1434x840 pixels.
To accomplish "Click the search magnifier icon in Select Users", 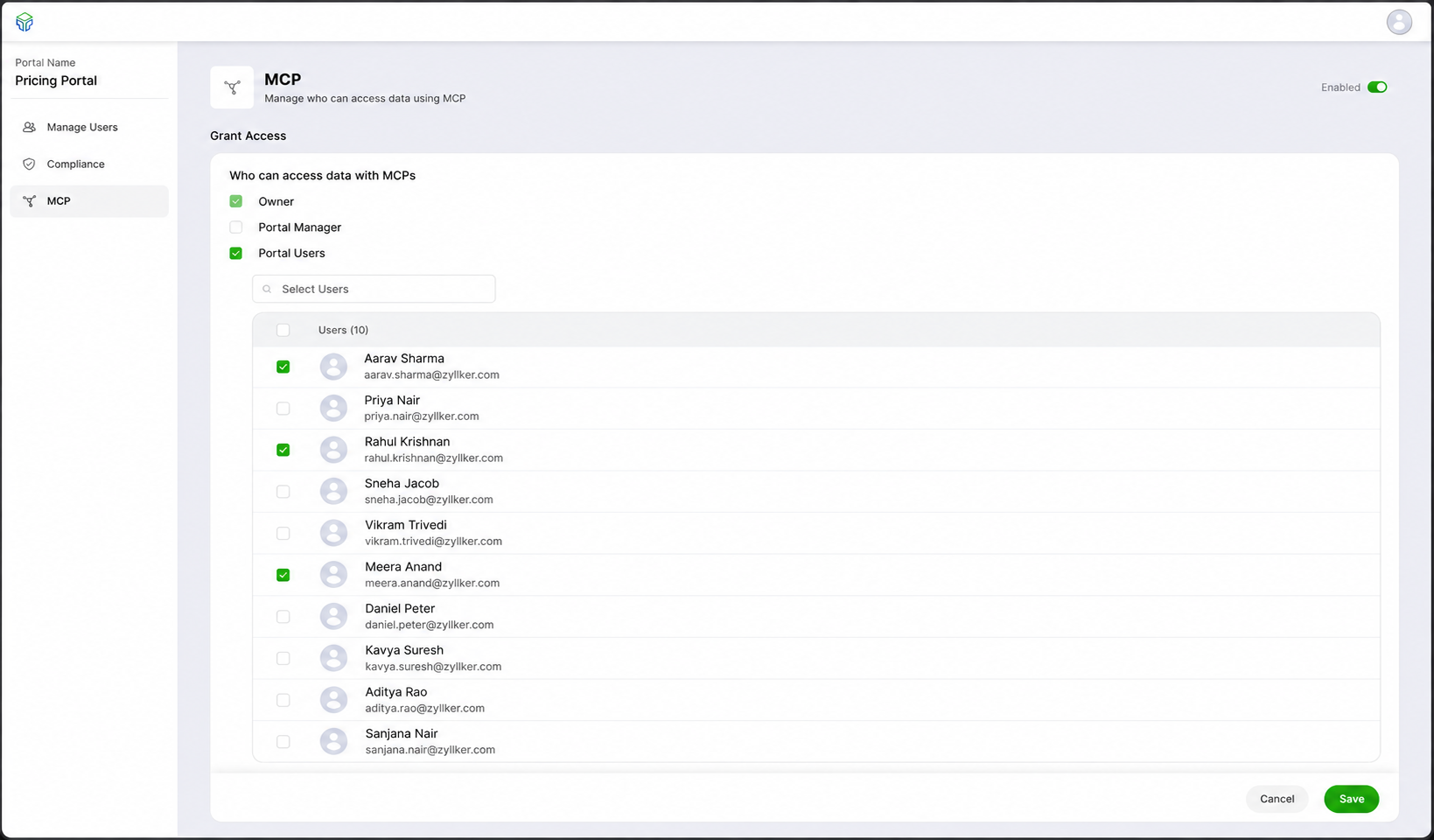I will click(267, 289).
